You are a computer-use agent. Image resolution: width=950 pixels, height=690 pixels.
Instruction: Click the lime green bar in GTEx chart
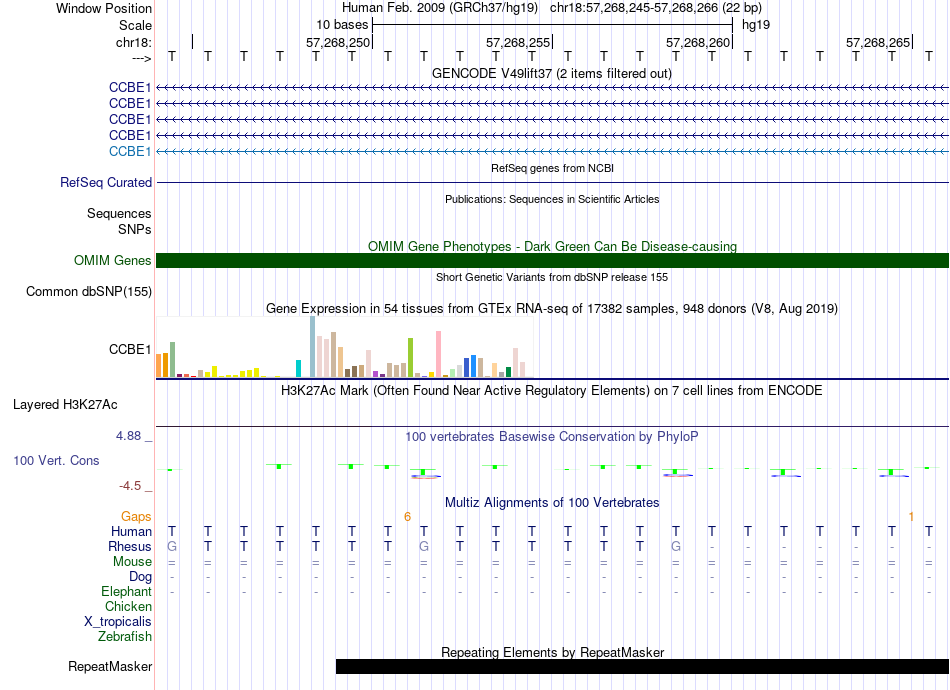pos(411,358)
